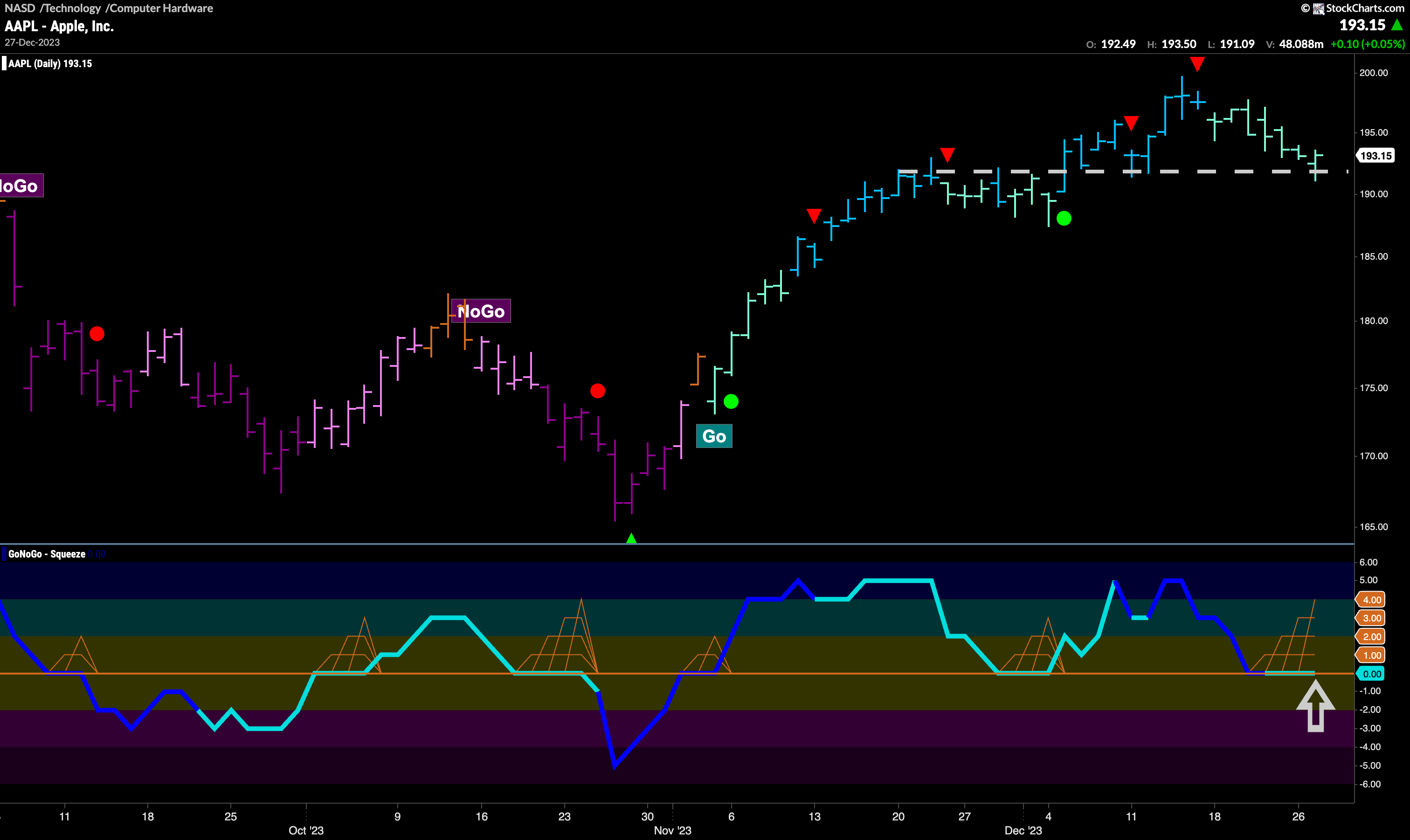Click the red dot in late October
The height and width of the screenshot is (840, 1410).
tap(597, 391)
